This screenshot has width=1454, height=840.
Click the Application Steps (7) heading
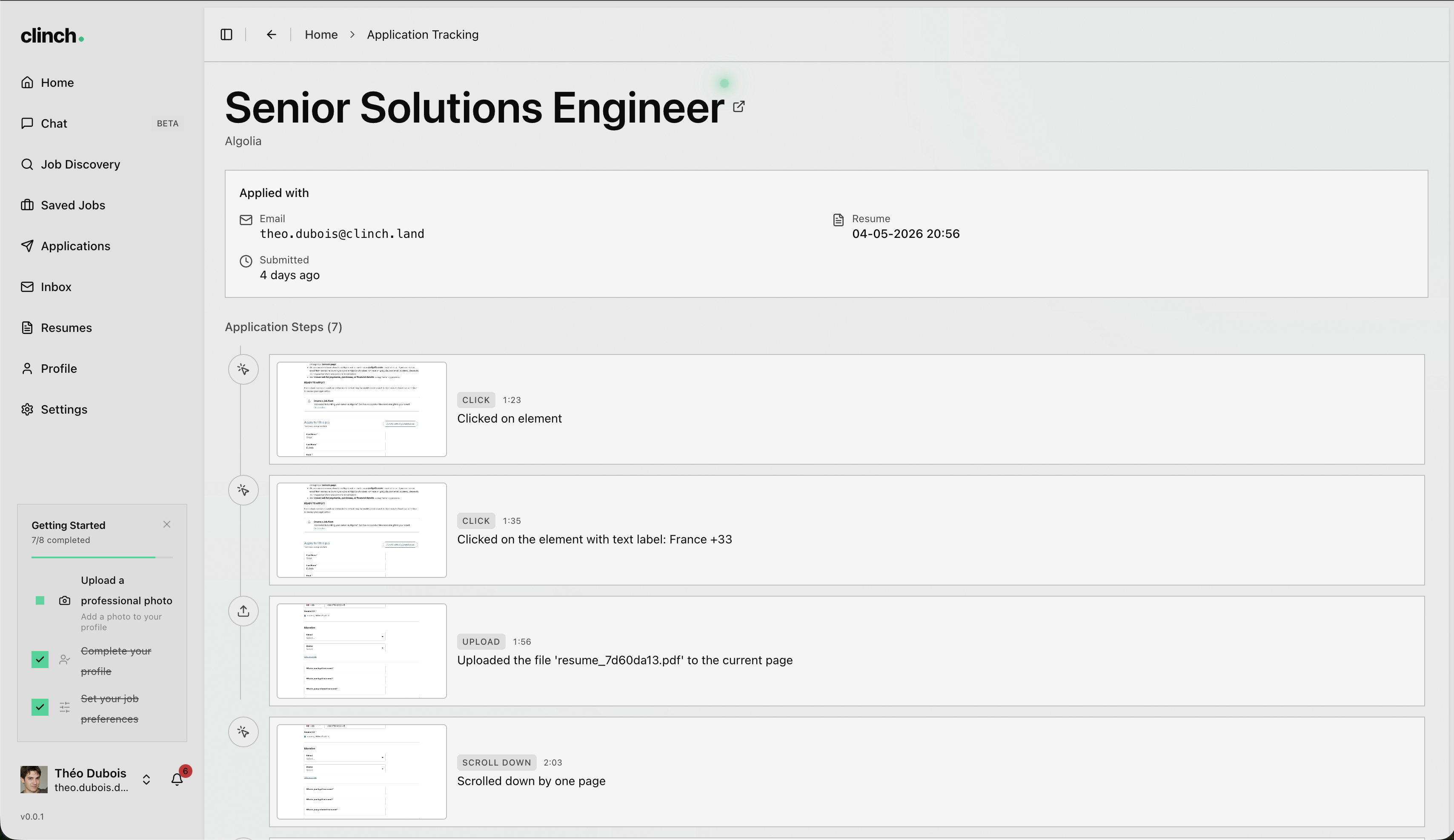click(x=283, y=327)
